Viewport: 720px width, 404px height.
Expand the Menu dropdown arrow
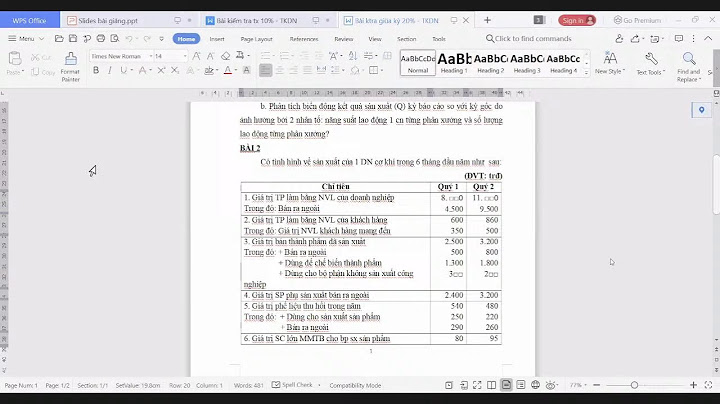(41, 39)
